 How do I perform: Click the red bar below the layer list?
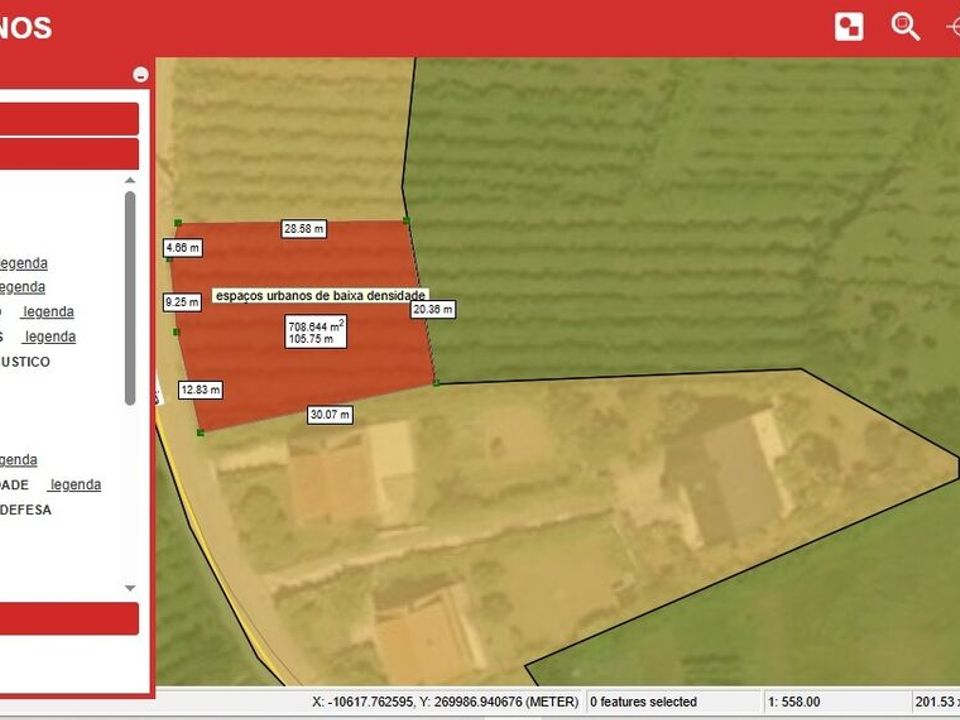pos(69,618)
